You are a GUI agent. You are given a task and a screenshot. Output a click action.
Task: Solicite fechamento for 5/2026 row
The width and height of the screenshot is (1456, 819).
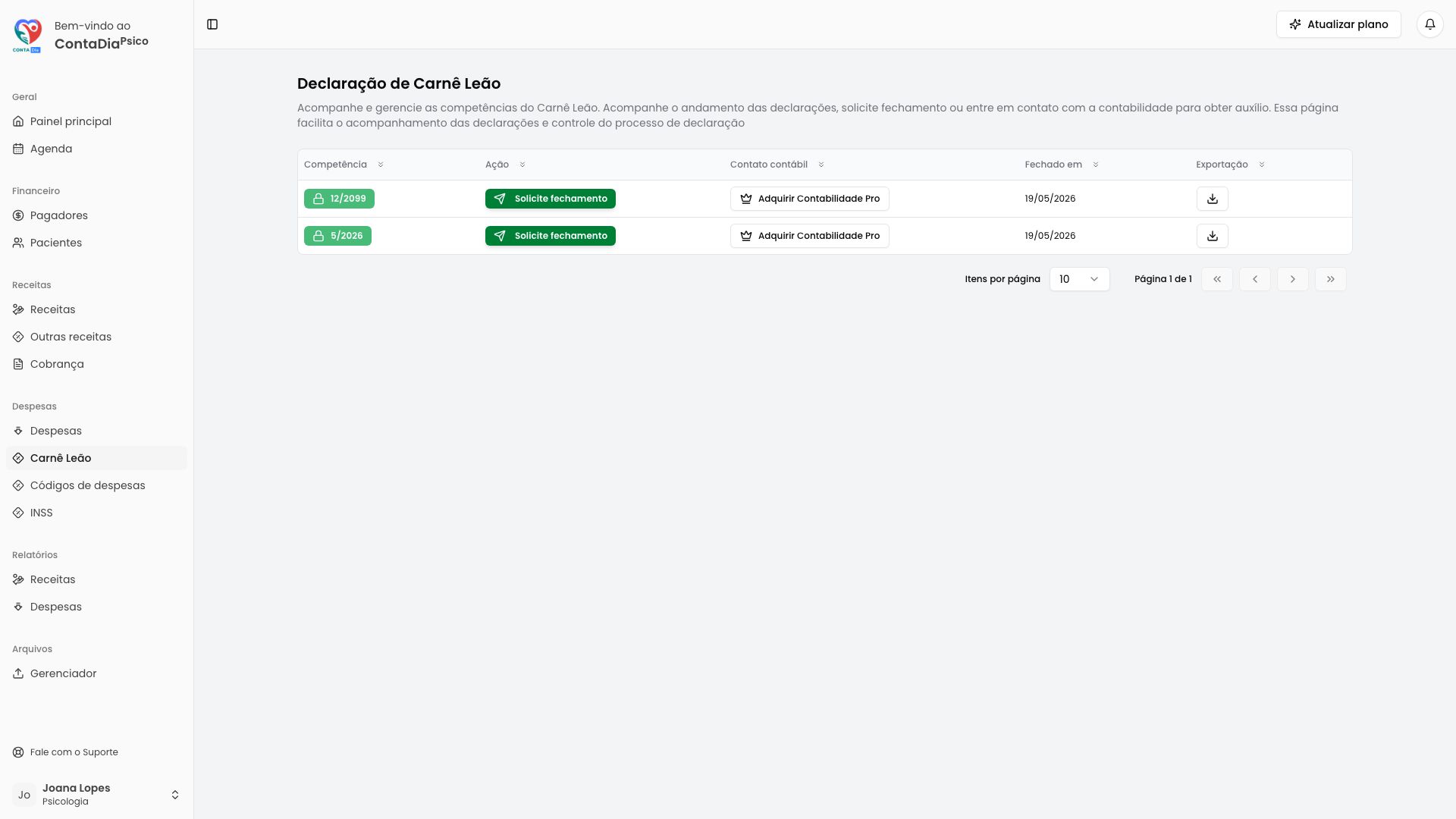click(x=551, y=236)
